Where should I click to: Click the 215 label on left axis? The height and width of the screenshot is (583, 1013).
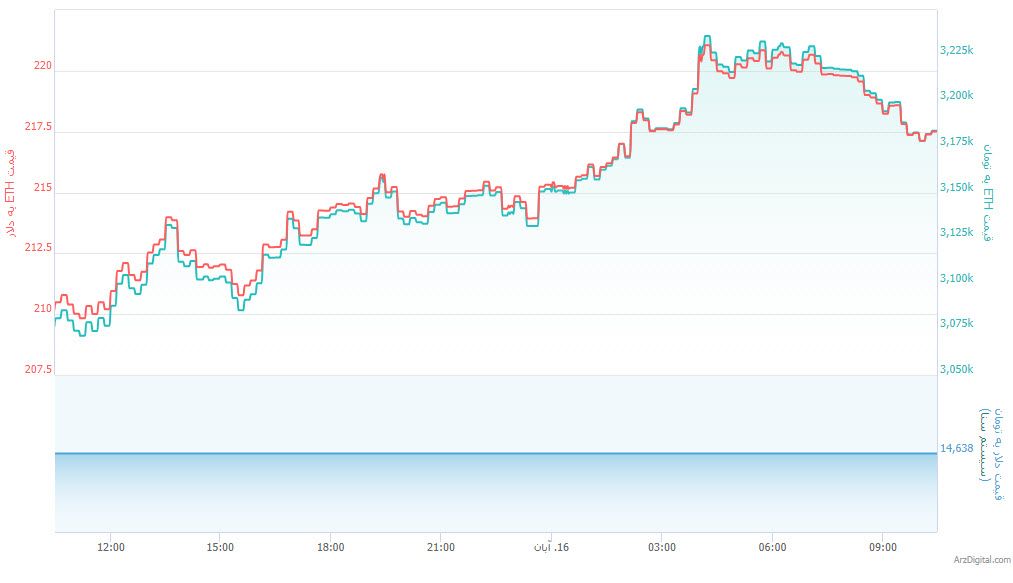41,188
